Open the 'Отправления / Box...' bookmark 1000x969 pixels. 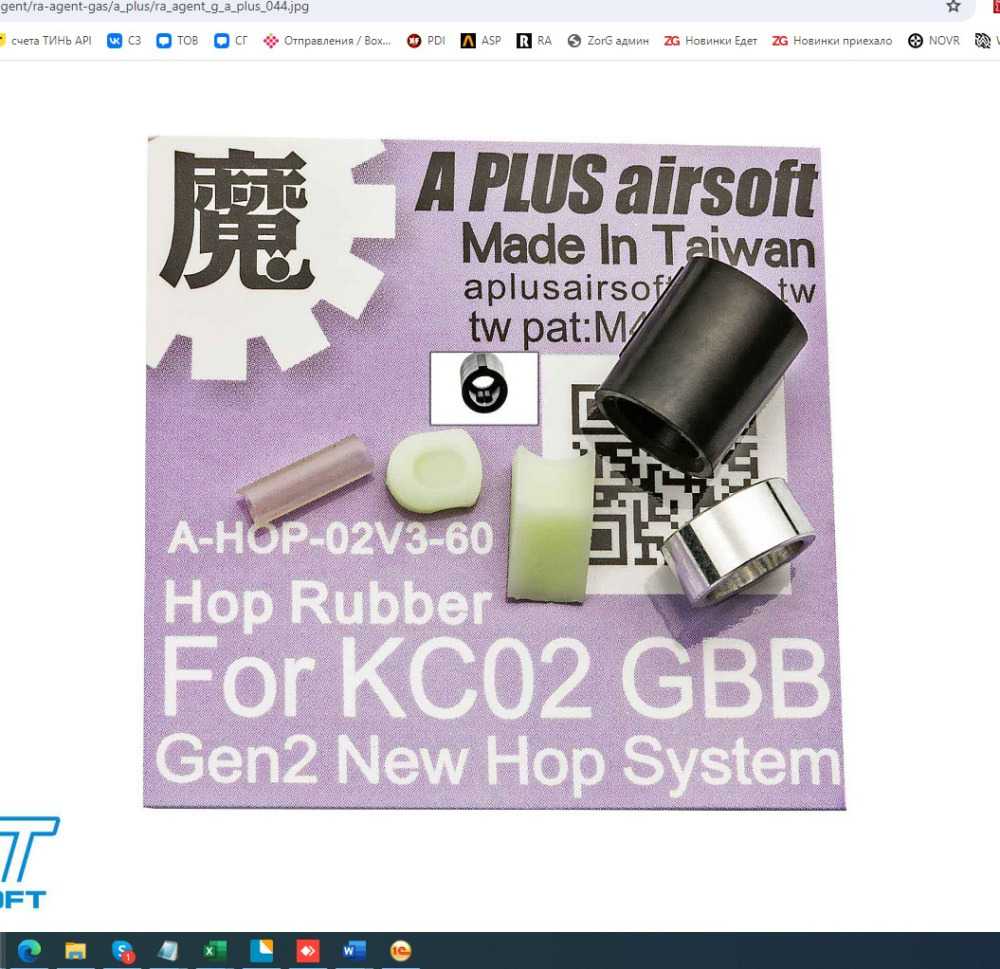(x=327, y=41)
